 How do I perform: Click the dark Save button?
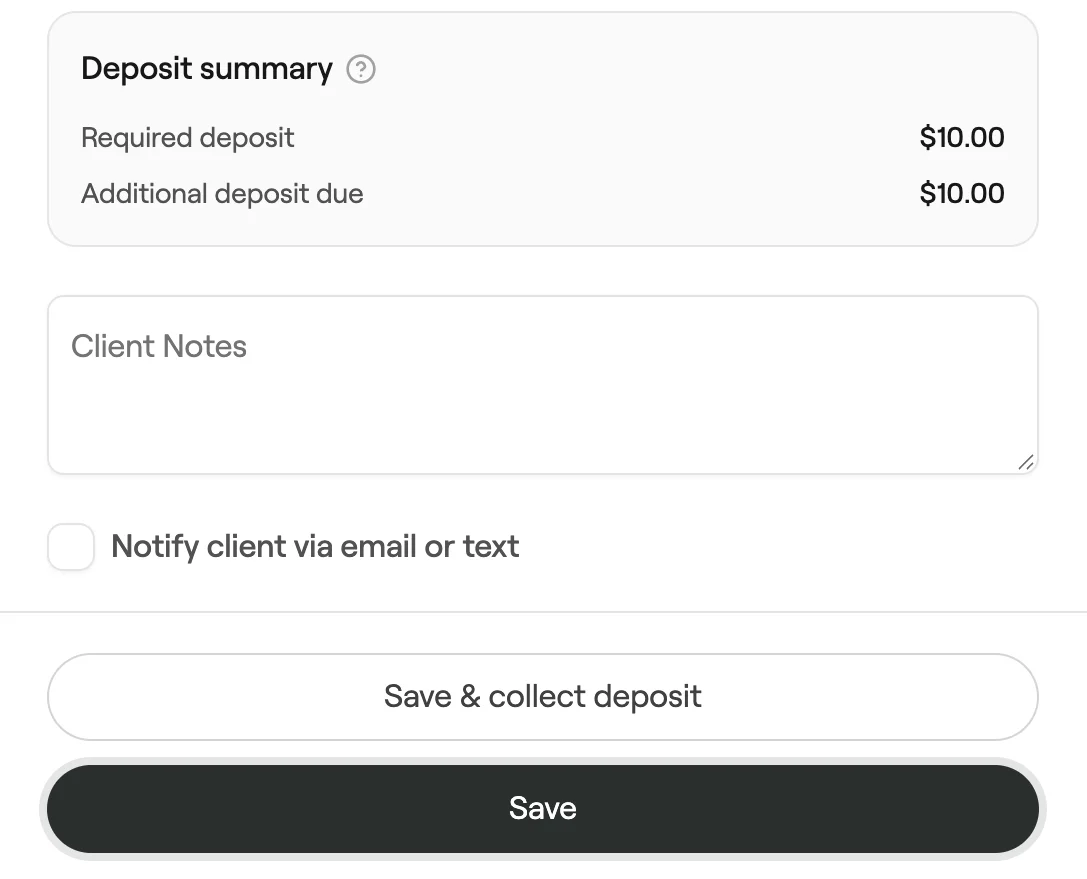pos(543,809)
